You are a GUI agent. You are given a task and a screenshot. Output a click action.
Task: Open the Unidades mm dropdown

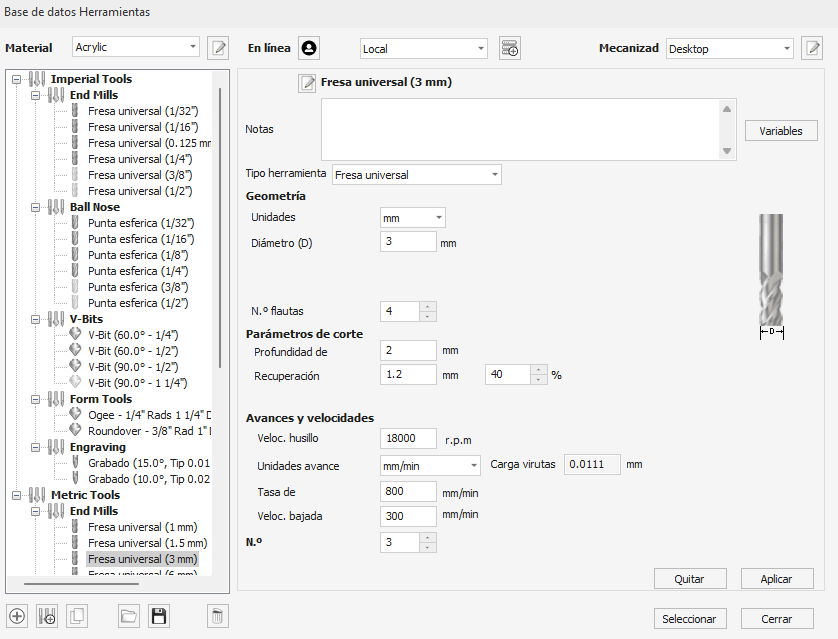(x=413, y=217)
